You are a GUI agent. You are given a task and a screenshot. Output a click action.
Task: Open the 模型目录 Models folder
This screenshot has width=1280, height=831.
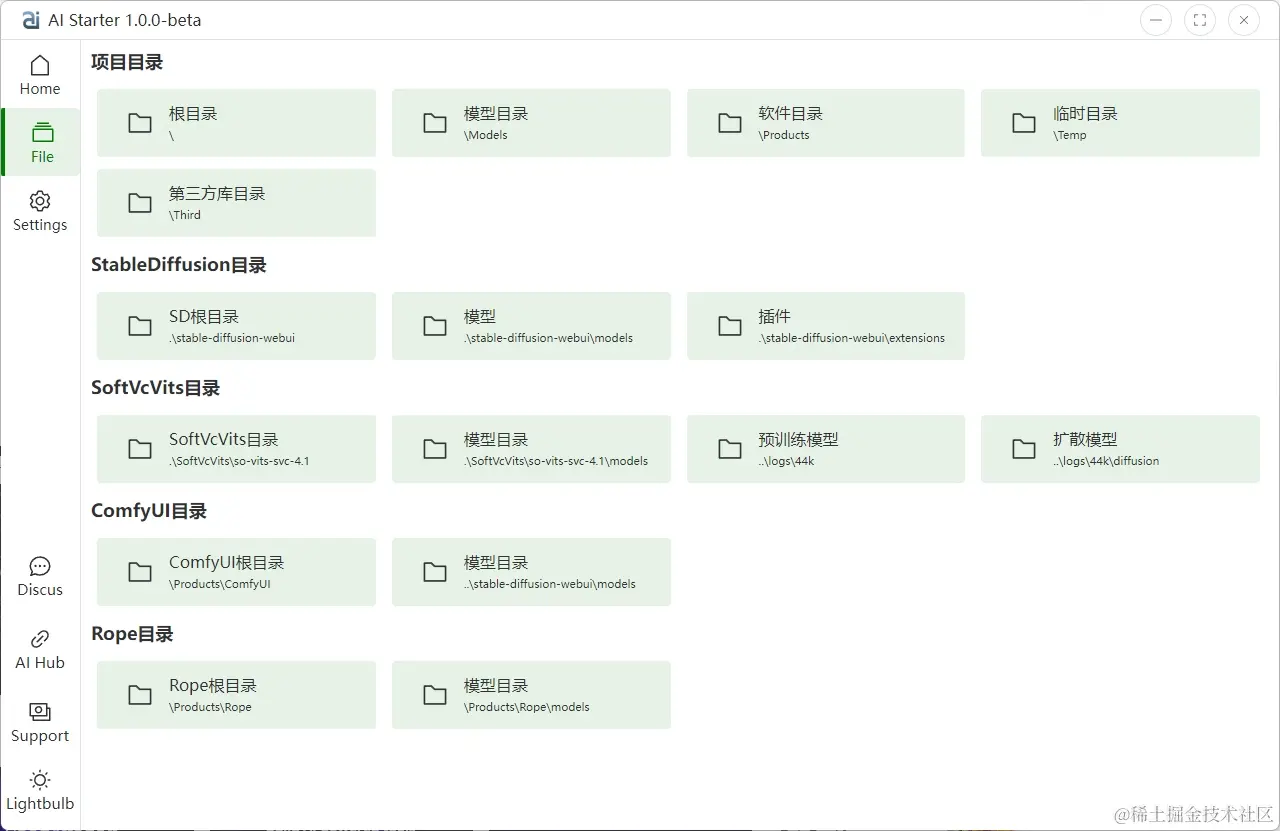click(530, 122)
